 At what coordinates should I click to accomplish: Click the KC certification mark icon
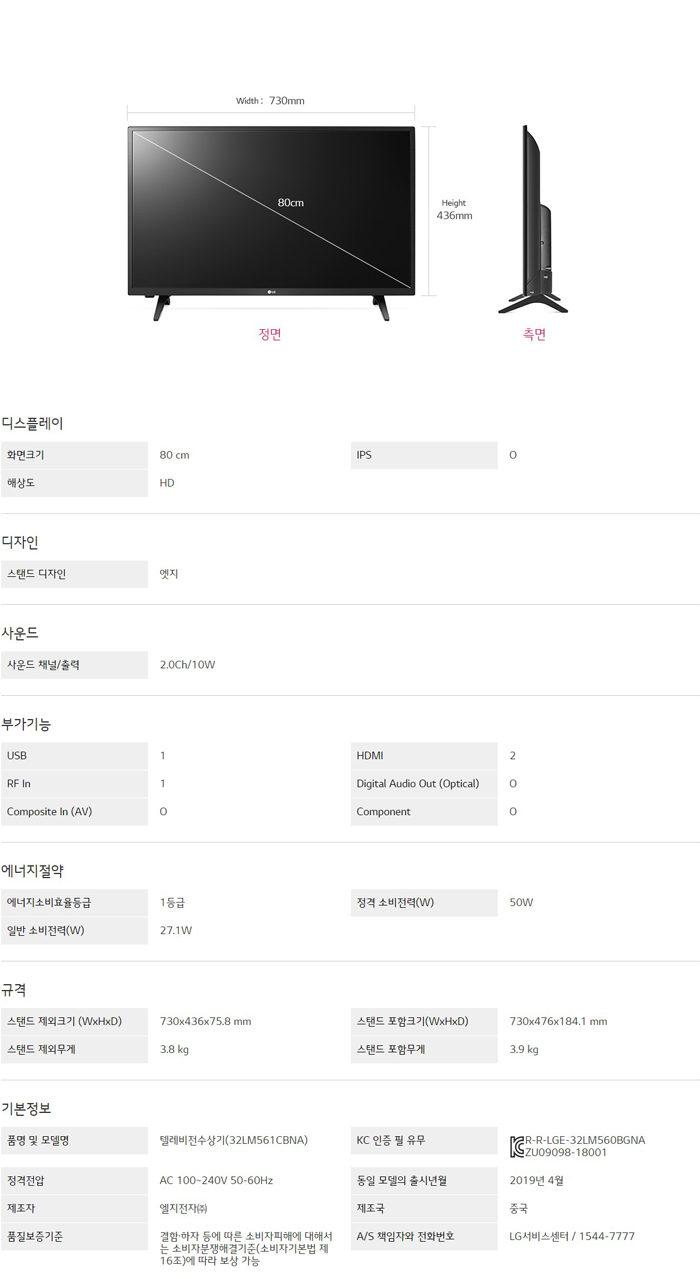517,1146
